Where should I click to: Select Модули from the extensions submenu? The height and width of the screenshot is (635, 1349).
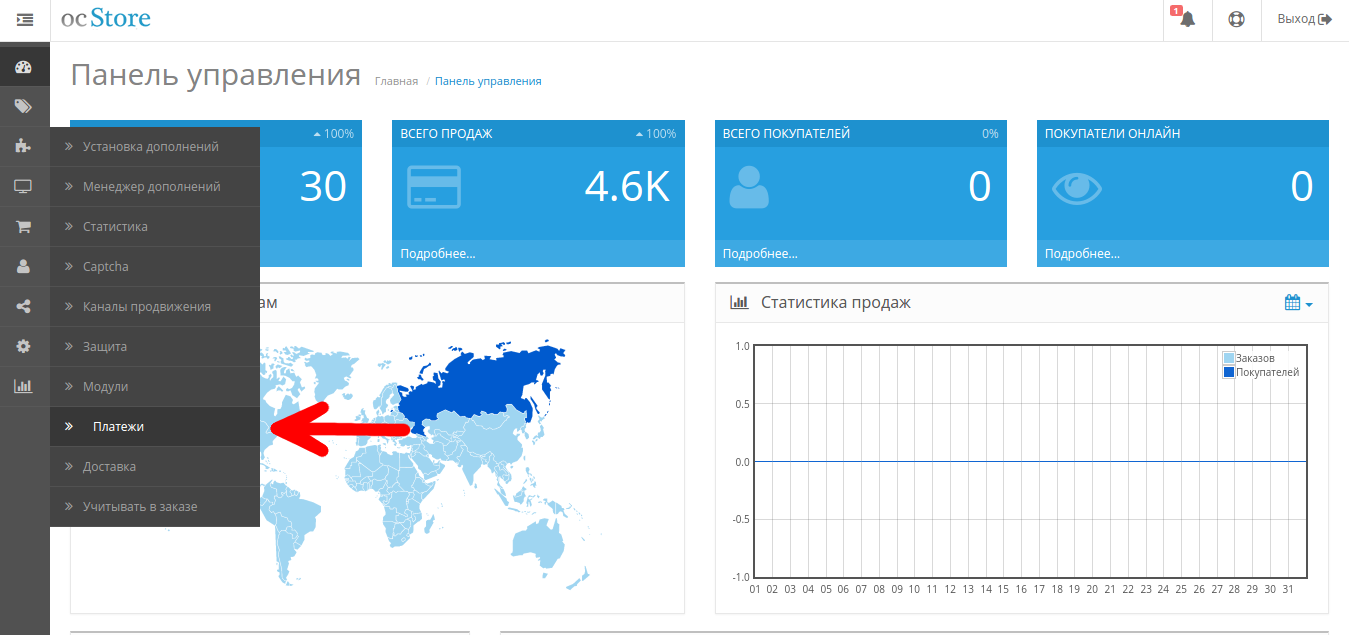click(105, 387)
